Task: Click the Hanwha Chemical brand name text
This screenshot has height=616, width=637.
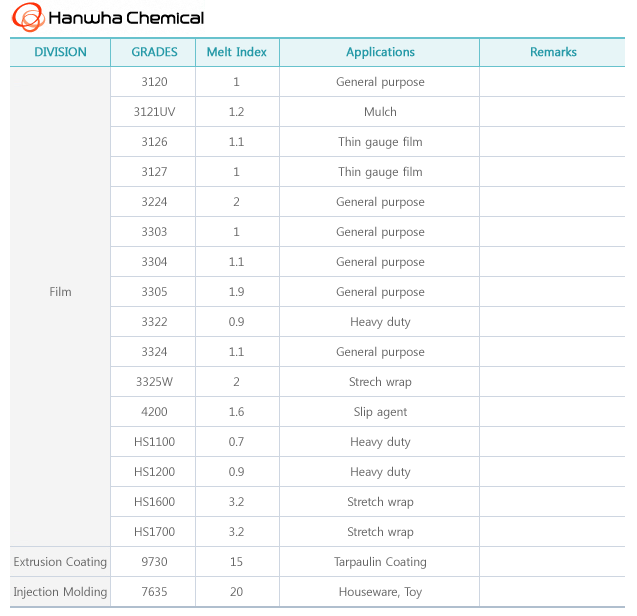Action: pos(126,18)
